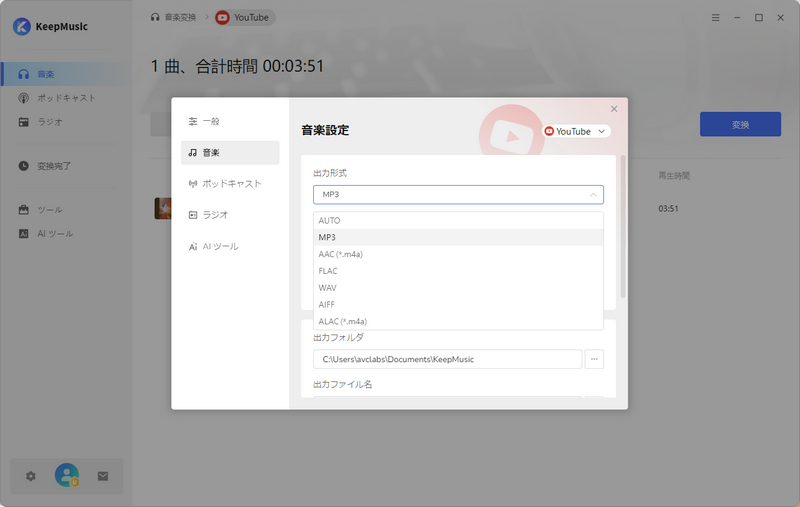
Task: Click the 音楽変換 breadcrumb
Action: coord(180,17)
